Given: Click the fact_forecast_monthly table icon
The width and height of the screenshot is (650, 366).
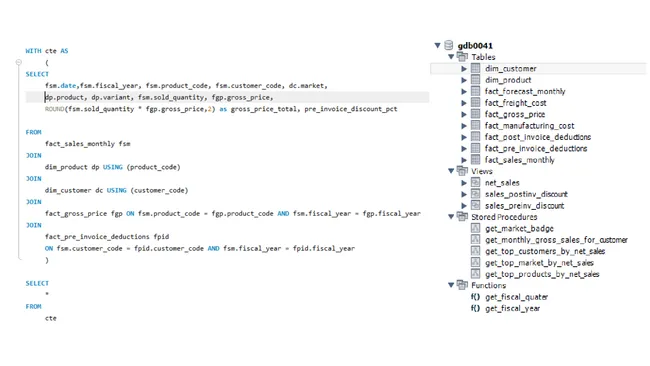Looking at the screenshot, I should pyautogui.click(x=475, y=91).
